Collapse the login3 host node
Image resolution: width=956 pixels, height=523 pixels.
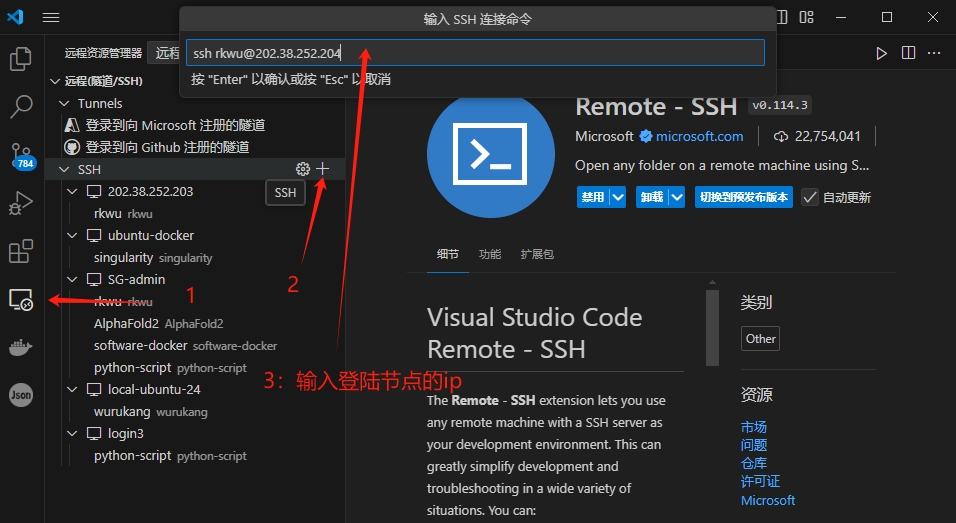(72, 433)
